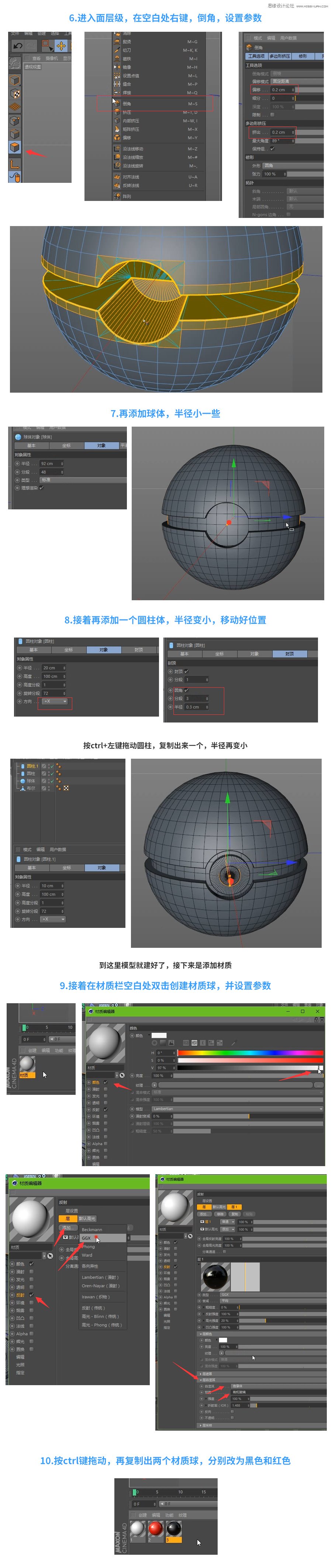Click the V value brightness slider

(x=250, y=1067)
